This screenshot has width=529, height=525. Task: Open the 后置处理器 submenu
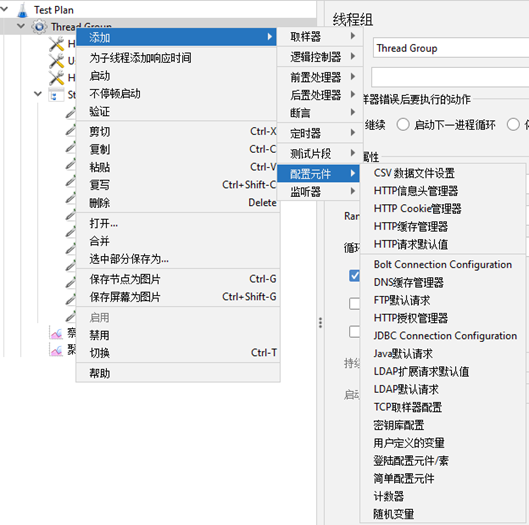pos(320,95)
